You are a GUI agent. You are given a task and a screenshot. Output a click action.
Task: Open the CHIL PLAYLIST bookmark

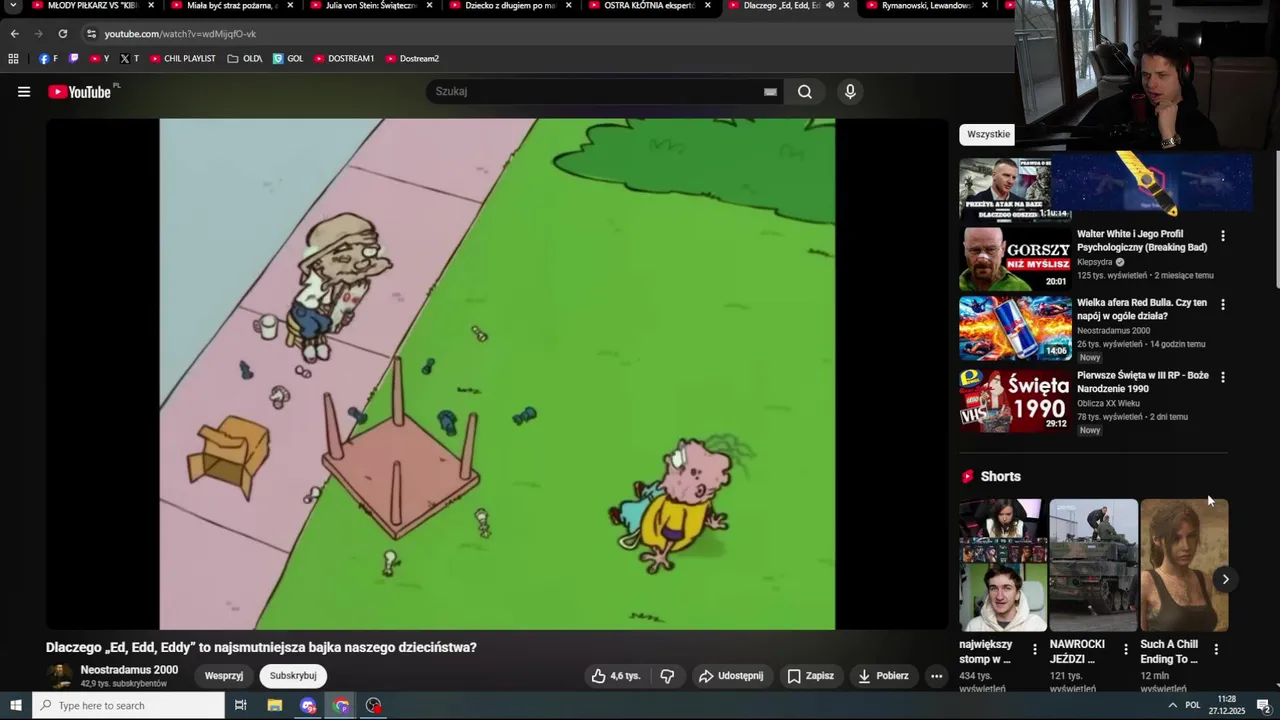coord(183,59)
